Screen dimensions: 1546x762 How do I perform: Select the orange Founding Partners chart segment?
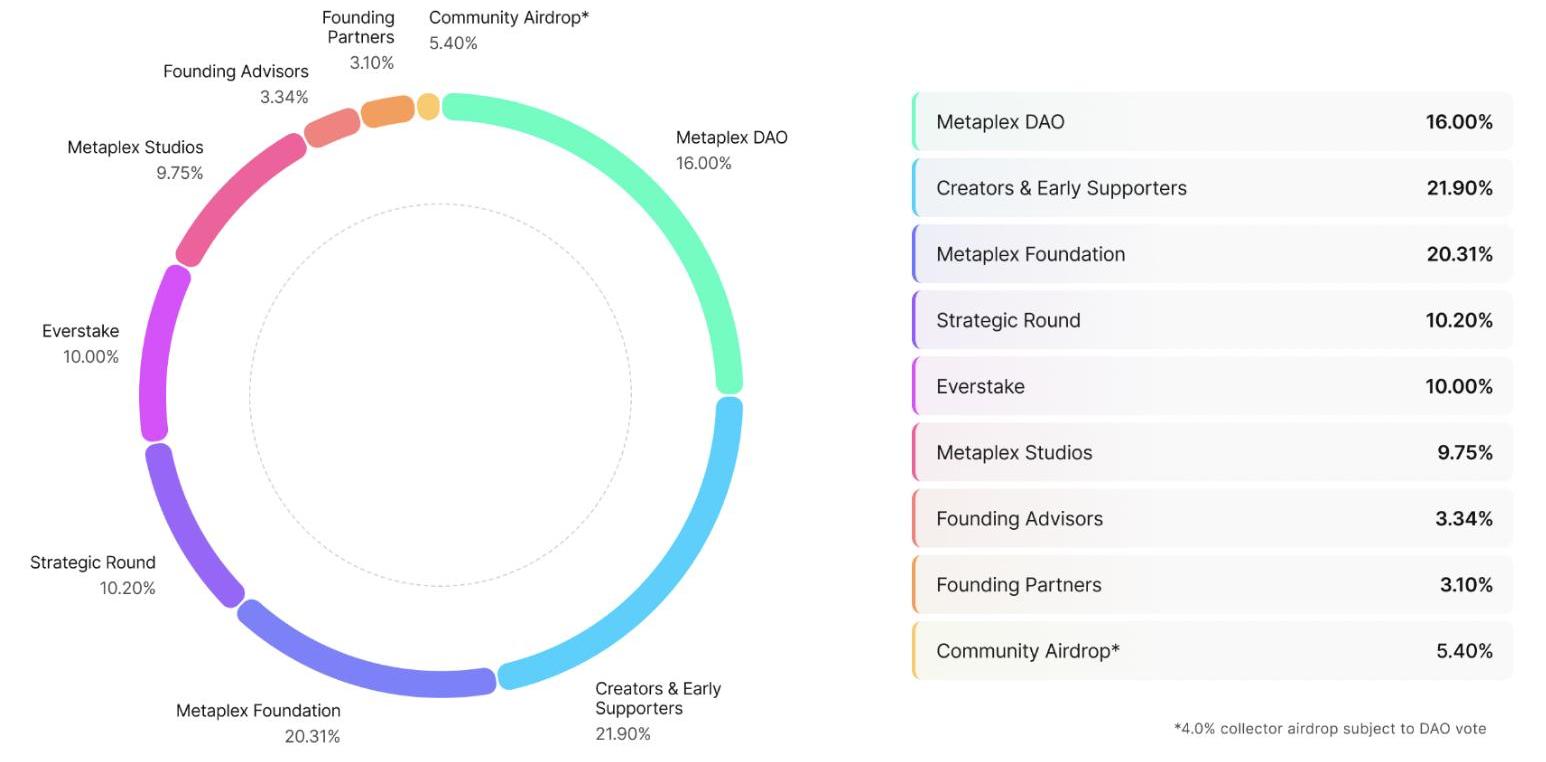click(x=387, y=111)
